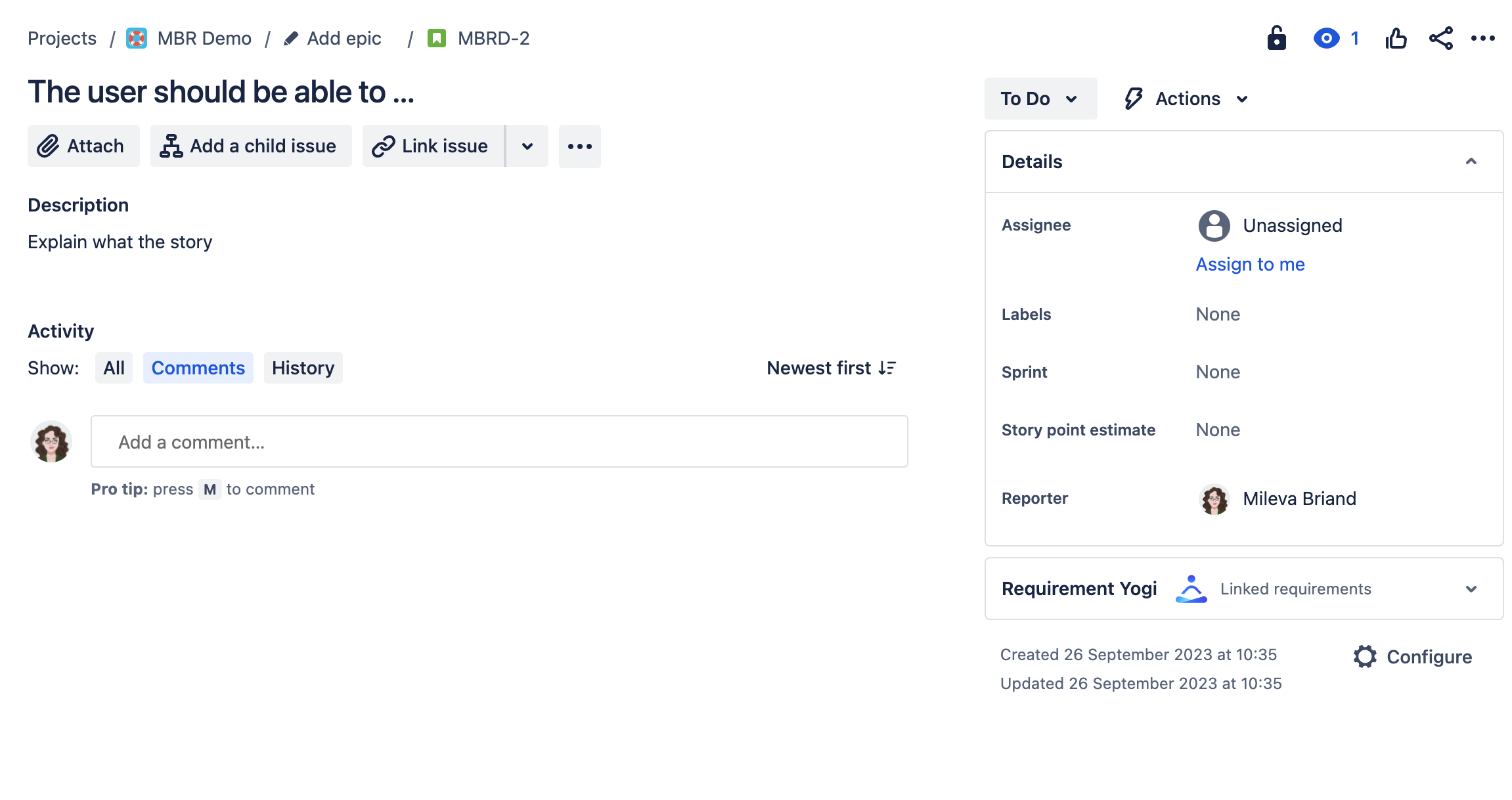The width and height of the screenshot is (1512, 800).
Task: Click the Add a comment field
Action: pyautogui.click(x=499, y=441)
